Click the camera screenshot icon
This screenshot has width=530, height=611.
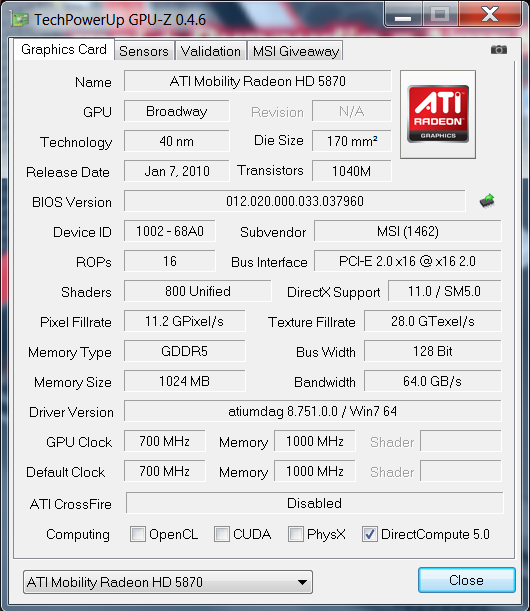click(x=498, y=49)
